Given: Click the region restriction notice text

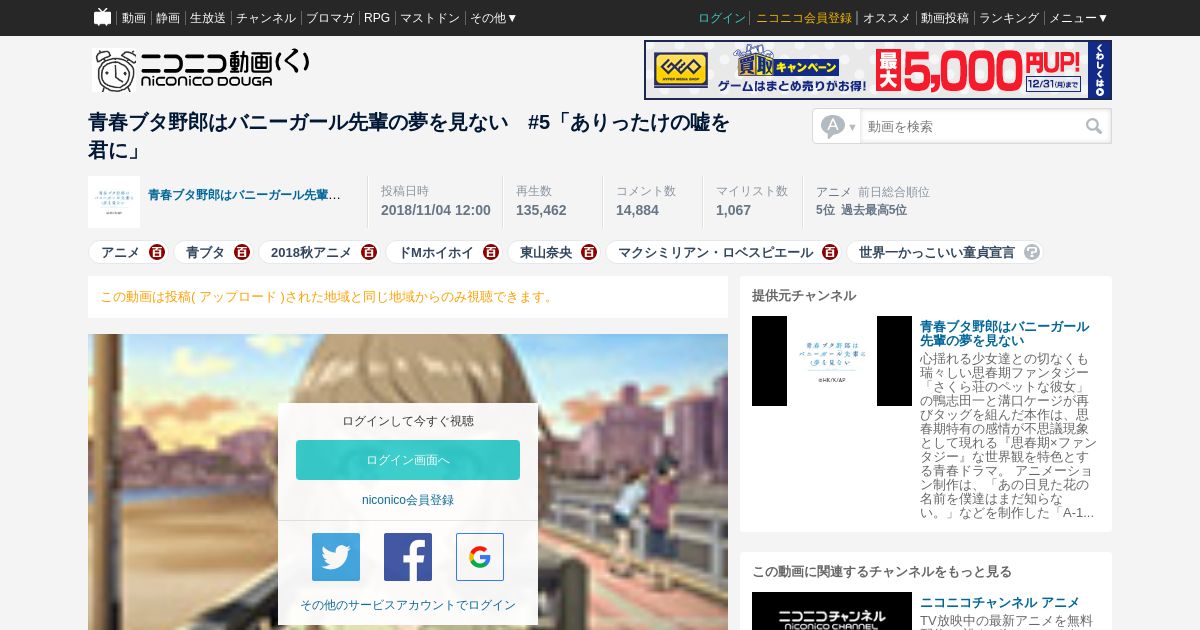Looking at the screenshot, I should pyautogui.click(x=327, y=297).
